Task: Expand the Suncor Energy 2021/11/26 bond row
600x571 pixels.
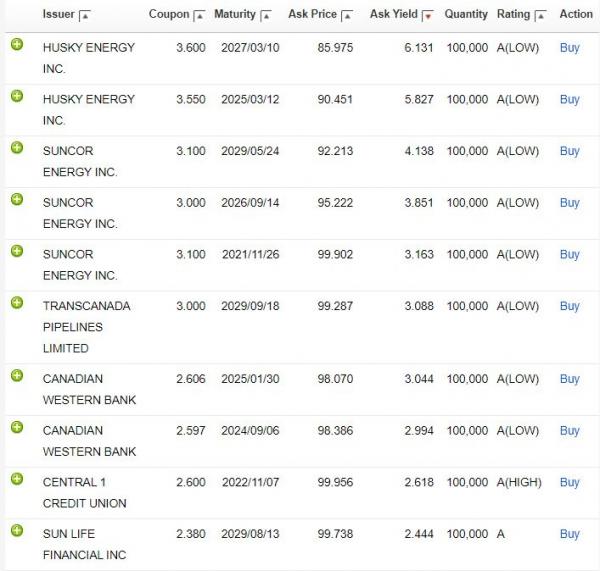Action: click(x=17, y=251)
